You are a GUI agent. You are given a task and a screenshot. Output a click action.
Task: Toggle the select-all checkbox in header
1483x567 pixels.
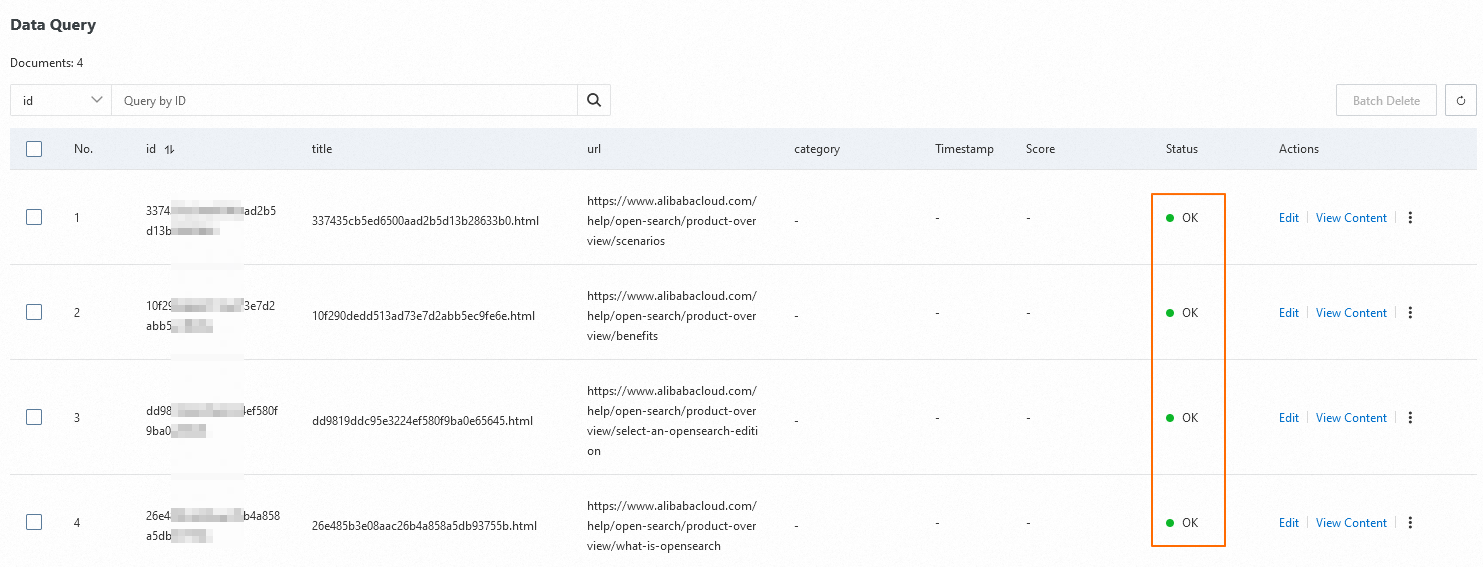[x=34, y=149]
